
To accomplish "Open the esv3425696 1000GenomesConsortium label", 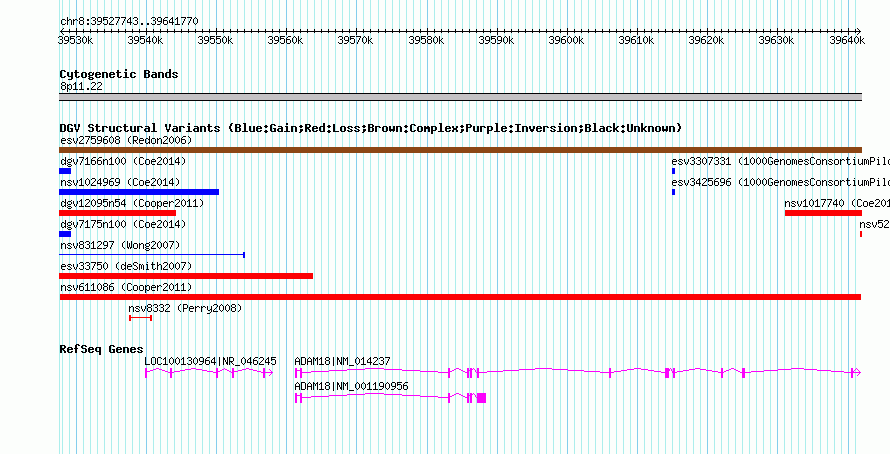I will (780, 182).
